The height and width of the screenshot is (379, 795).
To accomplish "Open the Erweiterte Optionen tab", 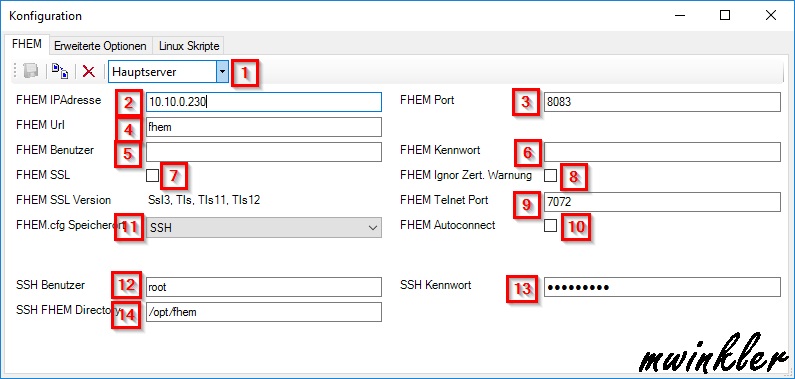I will (100, 46).
